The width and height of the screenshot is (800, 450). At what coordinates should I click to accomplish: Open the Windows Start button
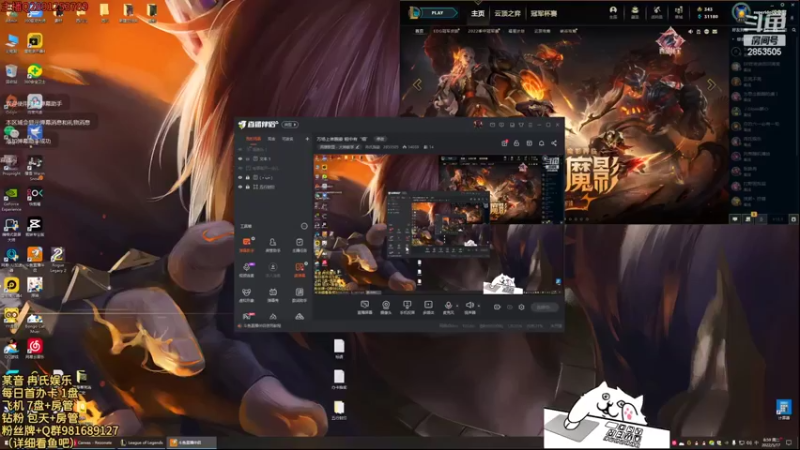click(6, 443)
